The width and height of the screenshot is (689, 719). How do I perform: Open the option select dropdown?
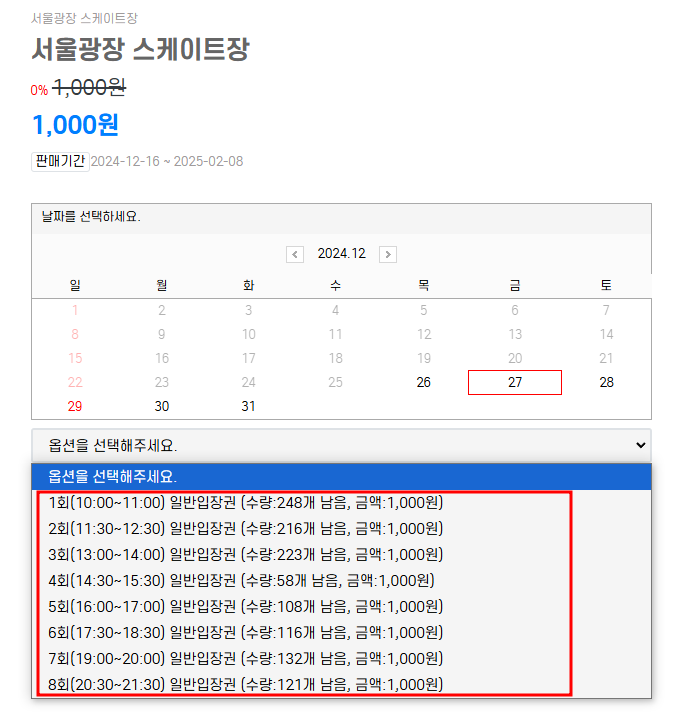click(x=341, y=445)
